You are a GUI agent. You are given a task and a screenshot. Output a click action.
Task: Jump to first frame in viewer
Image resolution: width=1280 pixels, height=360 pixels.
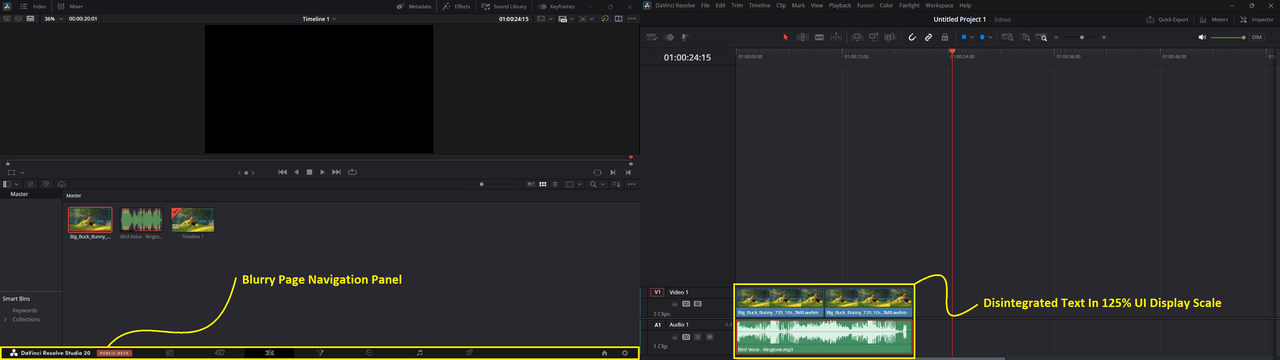(283, 172)
